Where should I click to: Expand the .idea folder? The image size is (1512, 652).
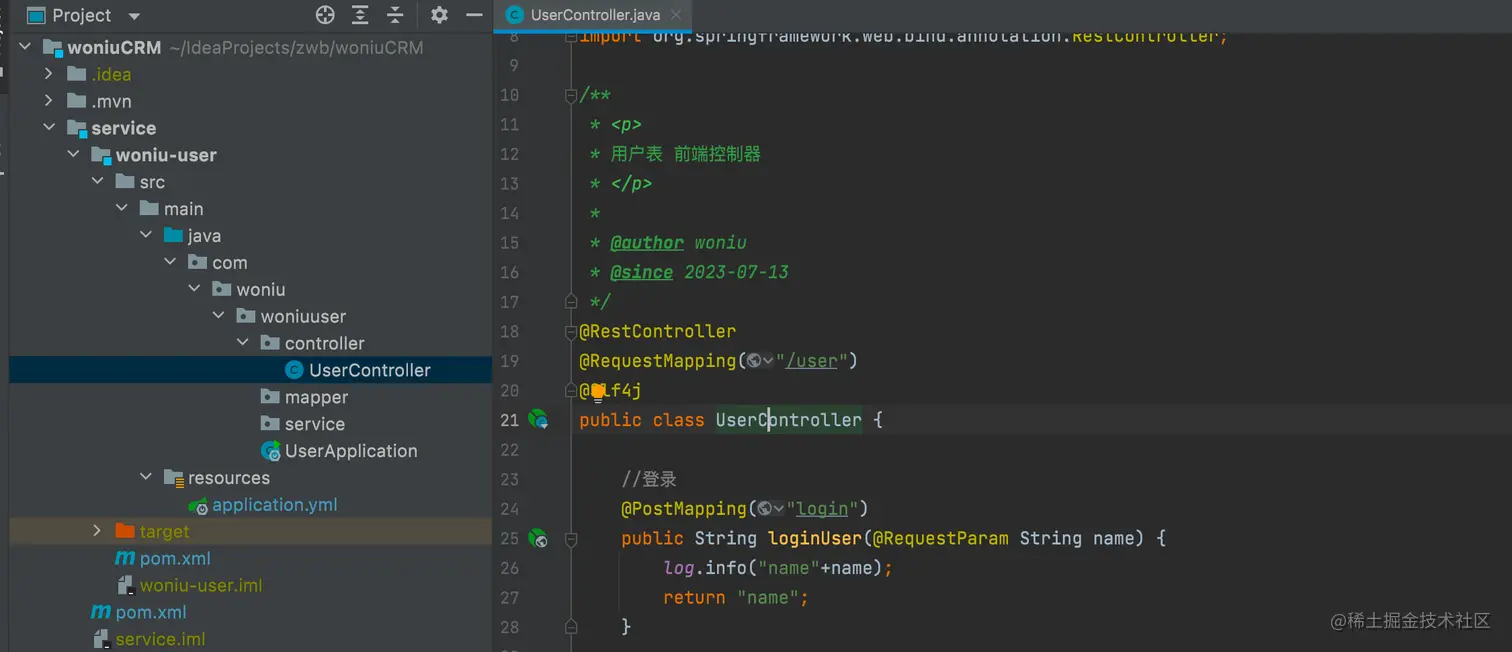pos(49,74)
